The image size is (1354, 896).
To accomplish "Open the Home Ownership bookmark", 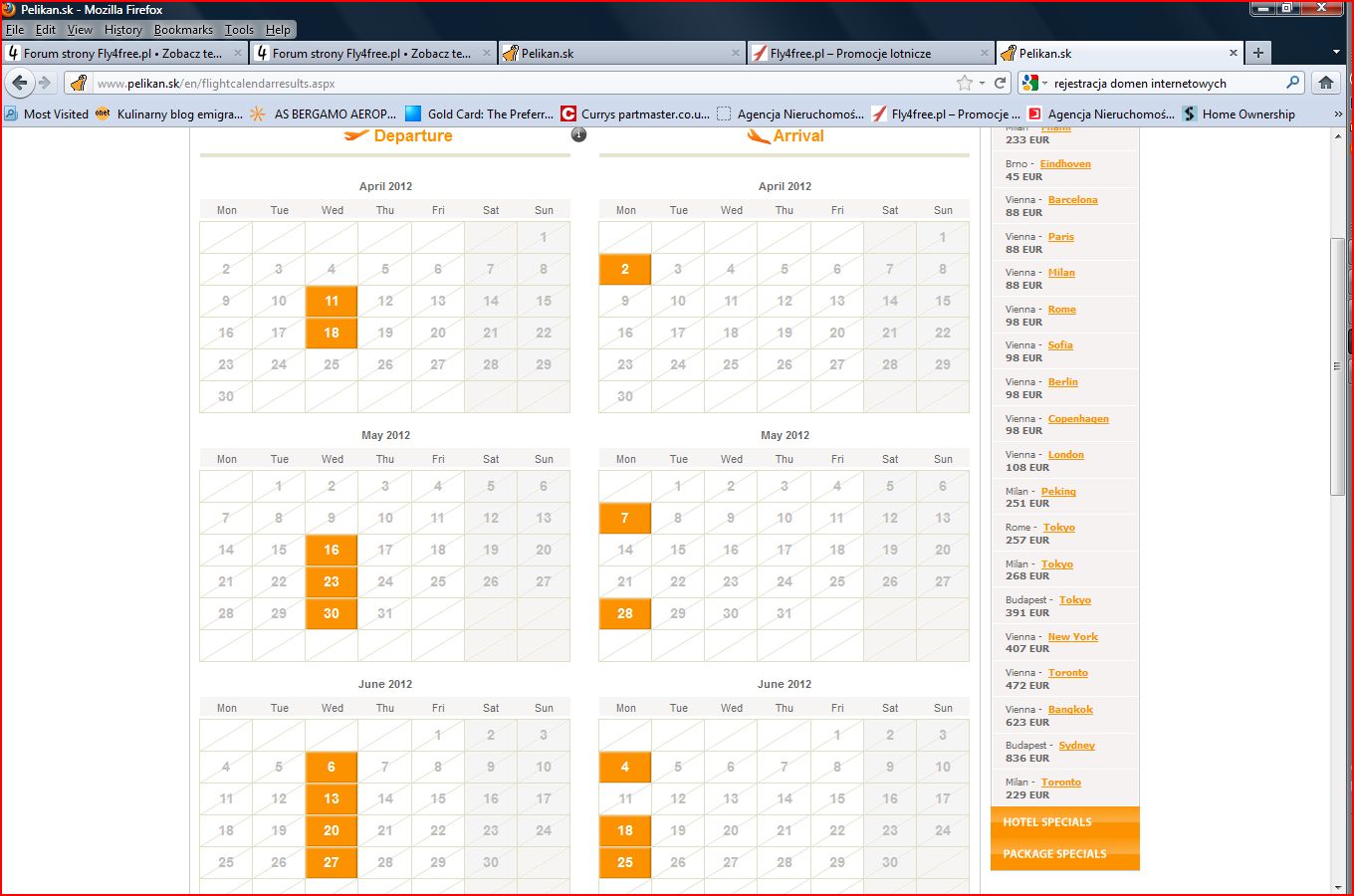I will pos(1239,113).
